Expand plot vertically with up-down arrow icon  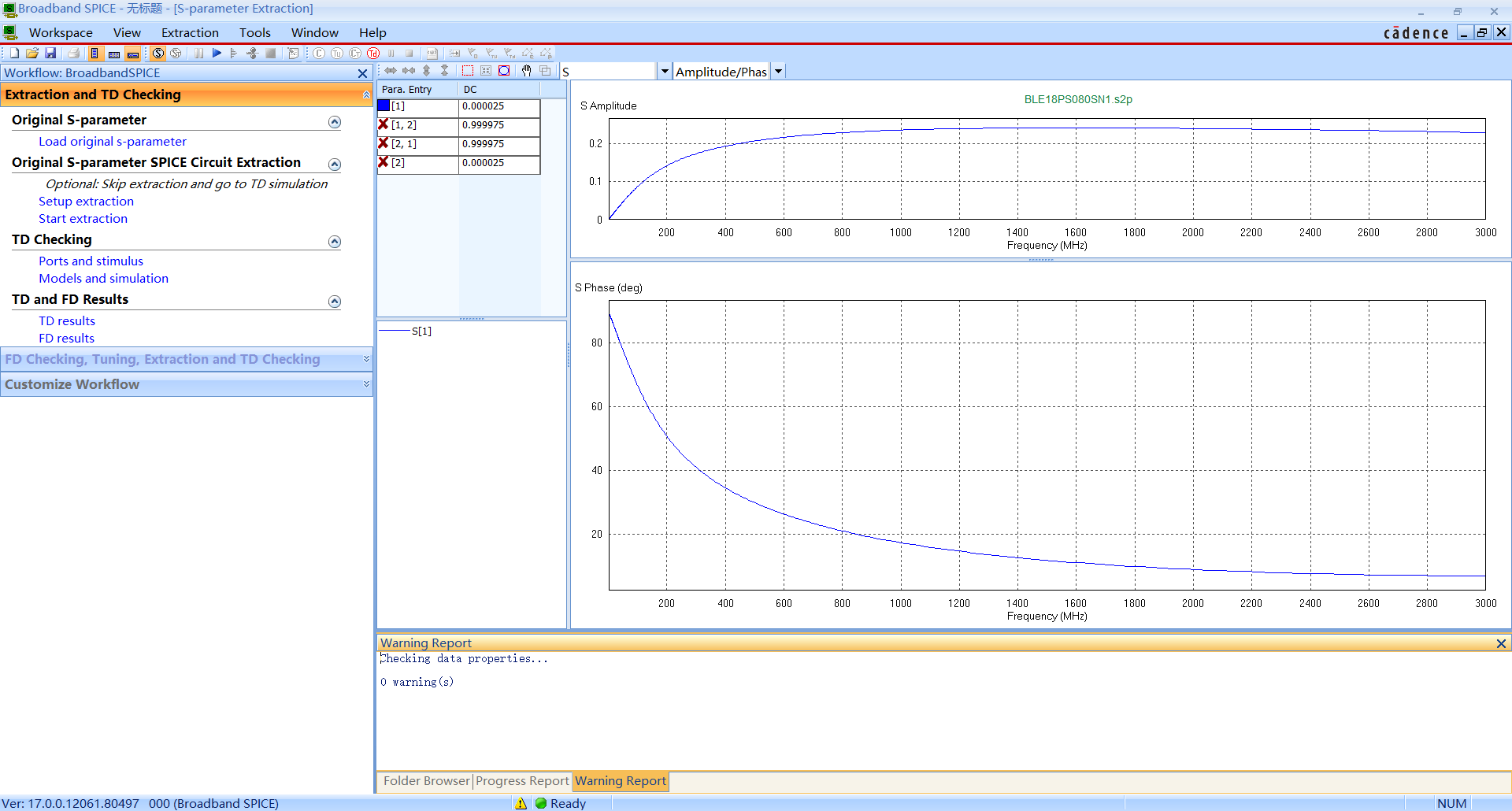tap(427, 71)
